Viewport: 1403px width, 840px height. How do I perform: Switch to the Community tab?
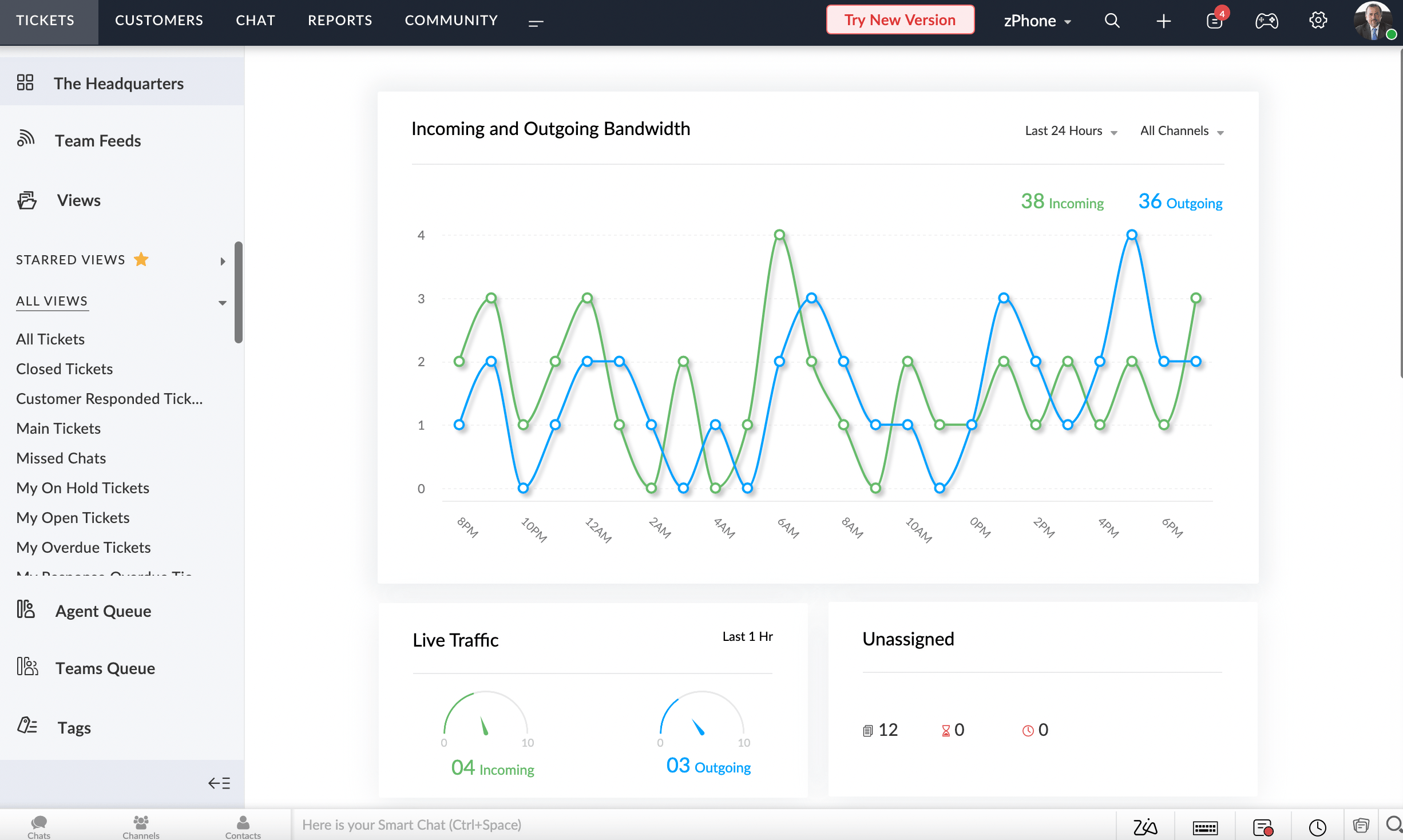[451, 21]
